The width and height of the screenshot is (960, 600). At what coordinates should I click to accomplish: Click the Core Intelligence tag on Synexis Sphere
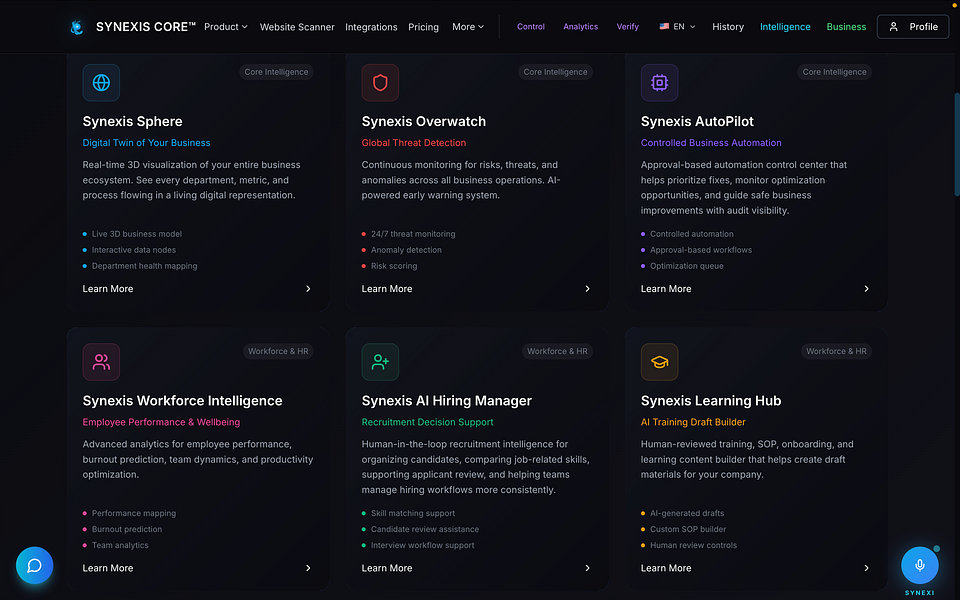[x=276, y=72]
